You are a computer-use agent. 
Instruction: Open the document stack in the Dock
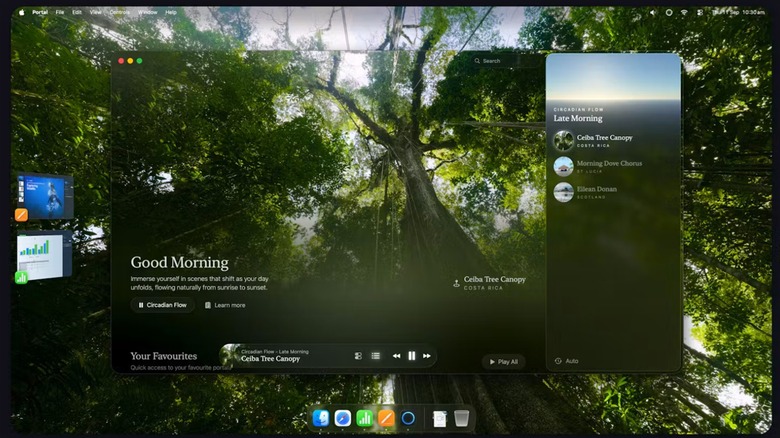440,419
